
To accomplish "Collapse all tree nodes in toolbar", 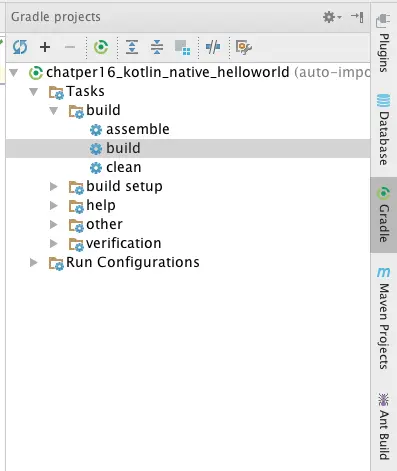I will coord(157,47).
